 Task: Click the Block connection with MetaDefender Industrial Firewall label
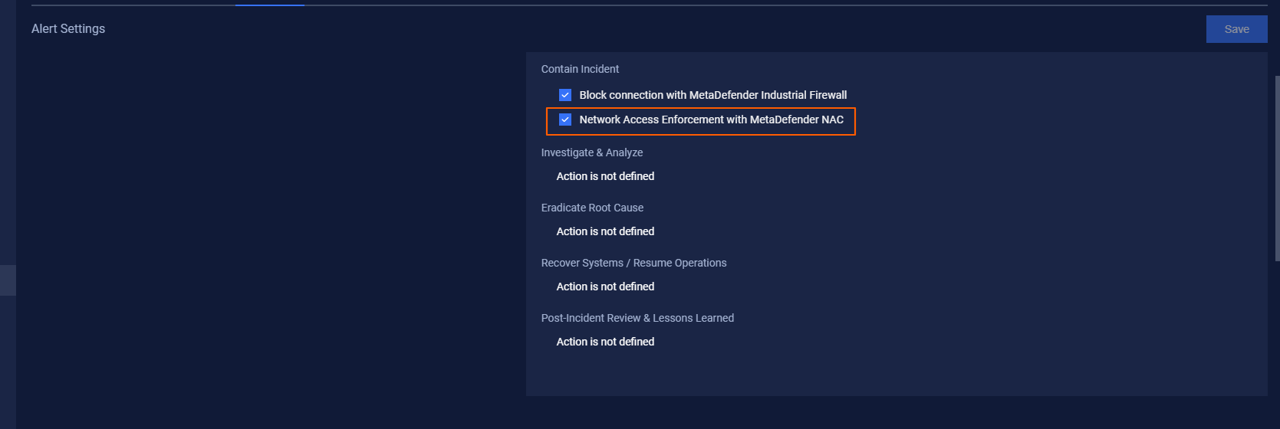(x=713, y=95)
